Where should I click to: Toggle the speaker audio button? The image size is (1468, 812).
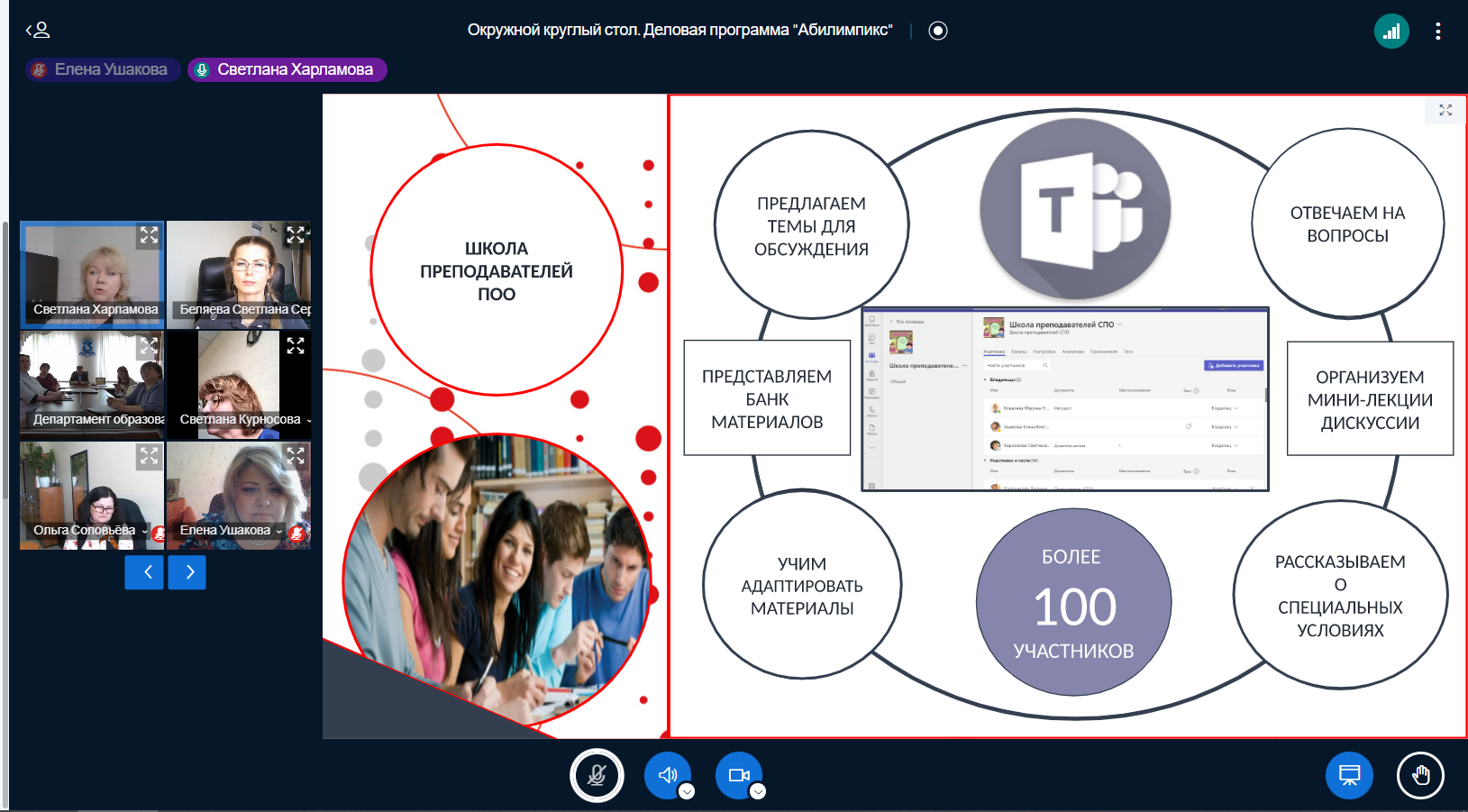click(x=667, y=775)
